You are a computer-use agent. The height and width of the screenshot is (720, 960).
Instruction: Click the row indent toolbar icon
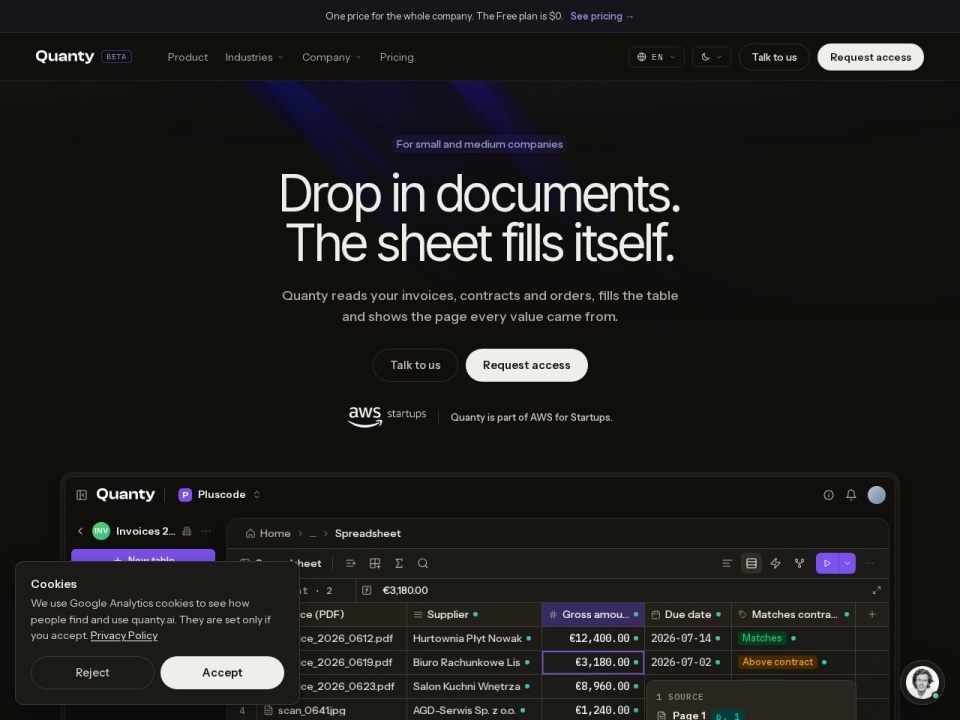point(350,563)
